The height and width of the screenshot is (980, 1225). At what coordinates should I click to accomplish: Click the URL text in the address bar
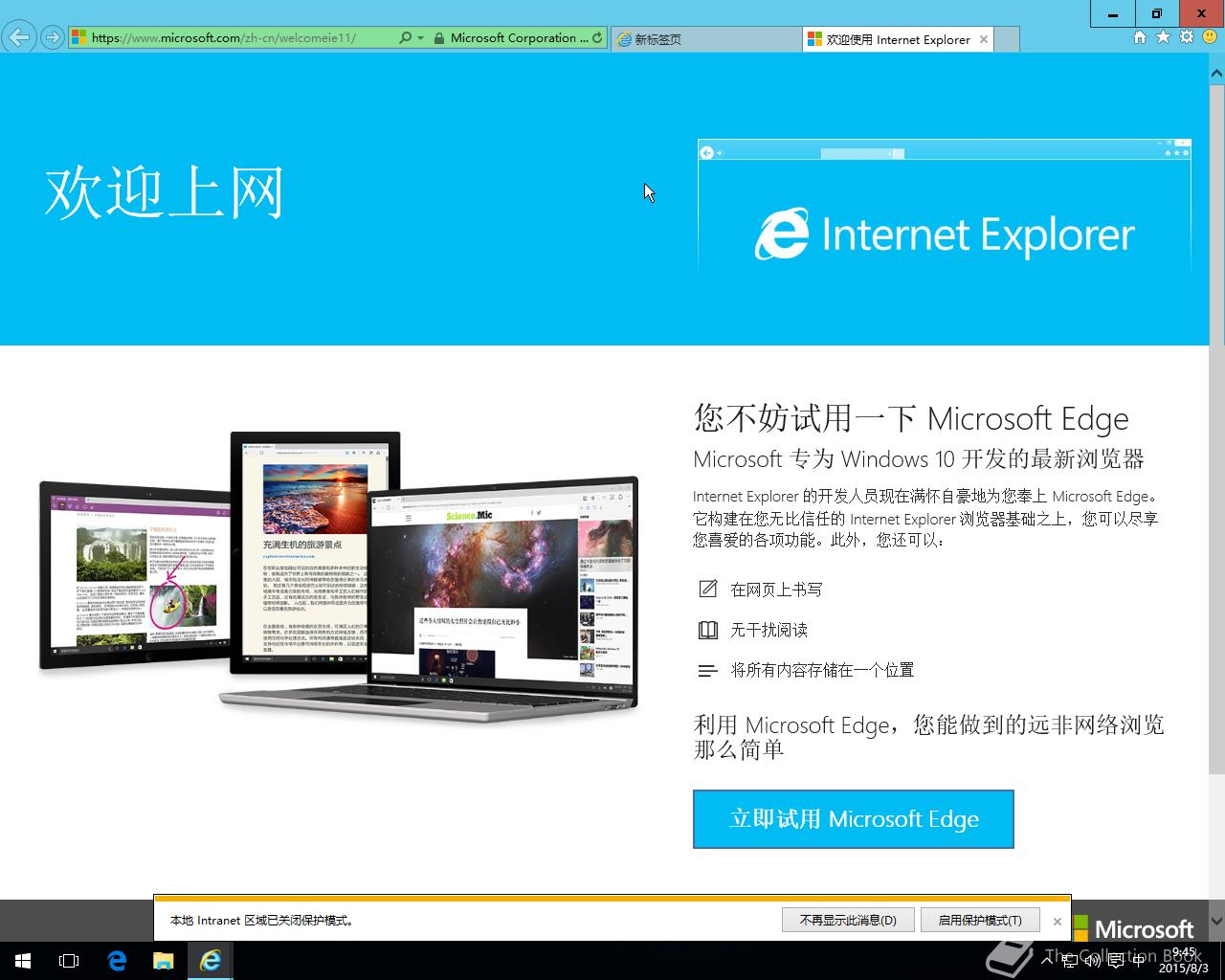coord(223,38)
